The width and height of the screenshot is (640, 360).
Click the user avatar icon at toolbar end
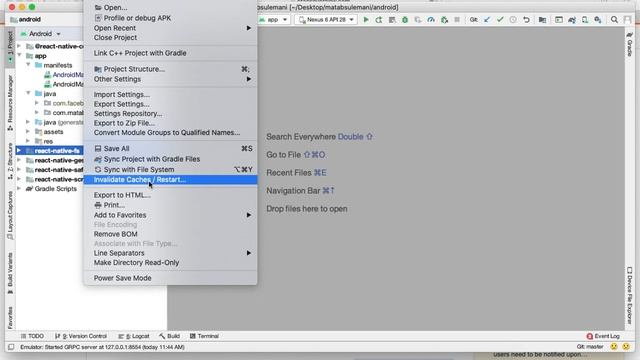point(627,20)
